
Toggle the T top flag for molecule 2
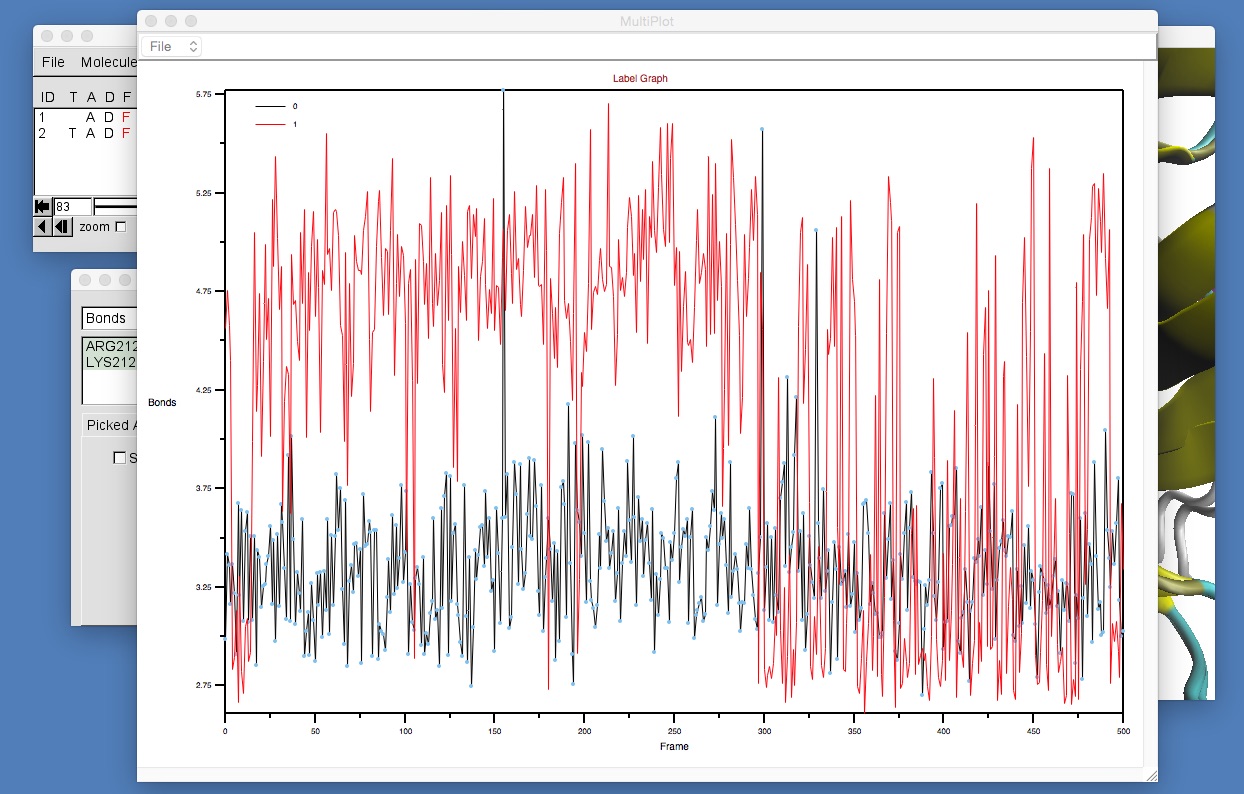(x=73, y=133)
